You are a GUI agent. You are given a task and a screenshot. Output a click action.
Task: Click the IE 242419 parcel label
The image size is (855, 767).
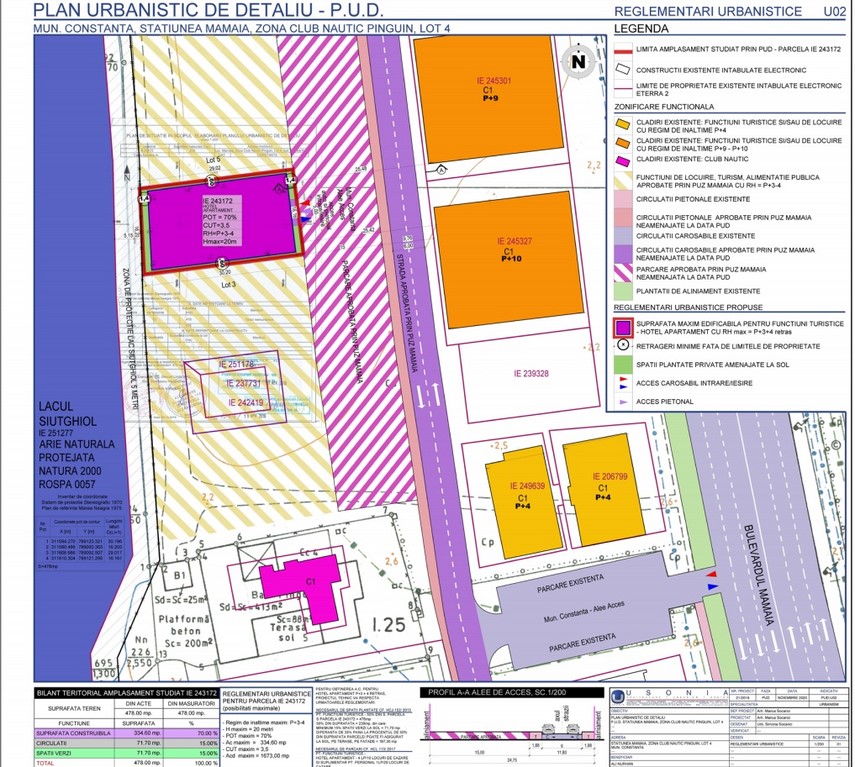(246, 403)
